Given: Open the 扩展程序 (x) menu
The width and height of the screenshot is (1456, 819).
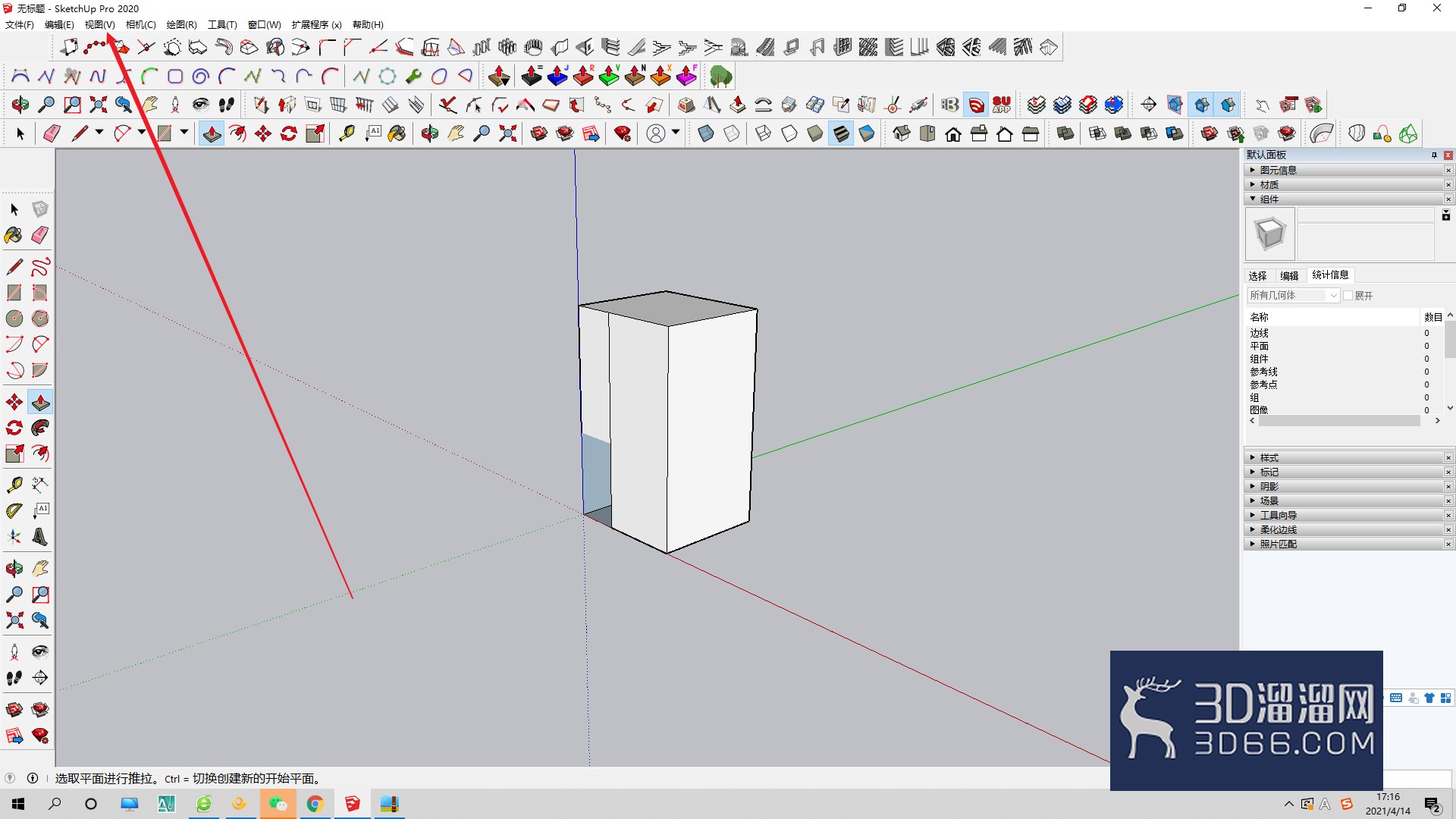Looking at the screenshot, I should coord(316,25).
